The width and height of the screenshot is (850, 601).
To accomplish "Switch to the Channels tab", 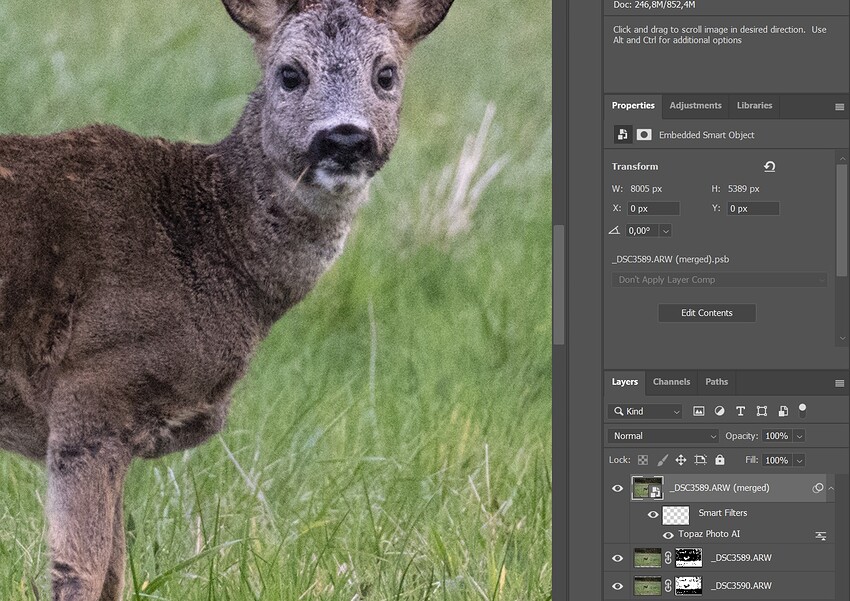I will [671, 382].
